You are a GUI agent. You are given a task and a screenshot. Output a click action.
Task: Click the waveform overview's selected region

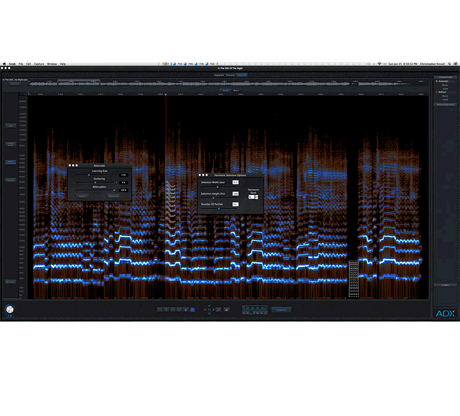click(79, 83)
